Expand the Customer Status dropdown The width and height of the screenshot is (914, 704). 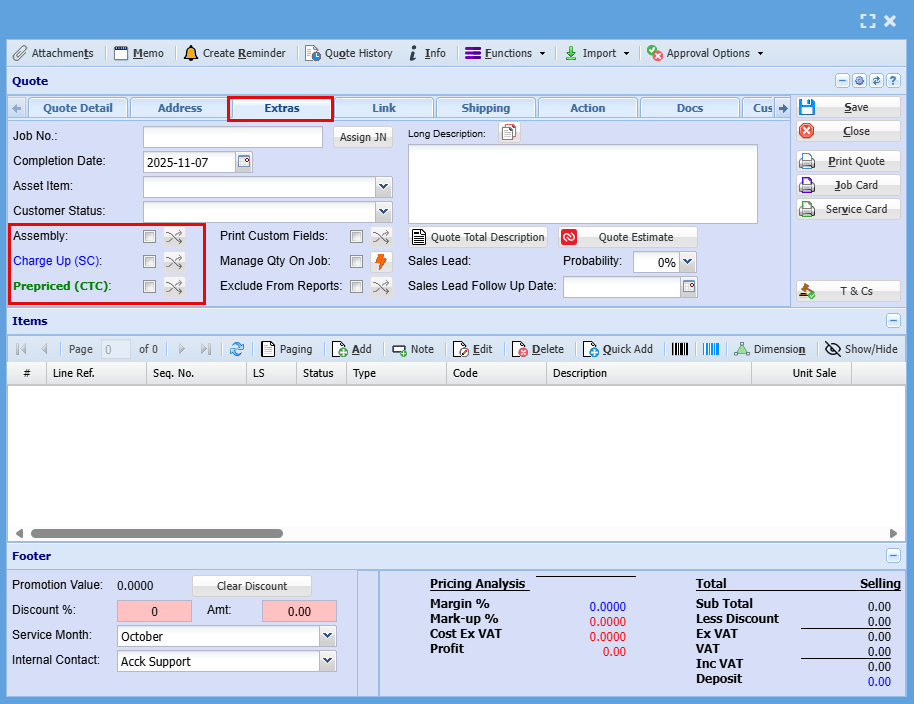(383, 211)
